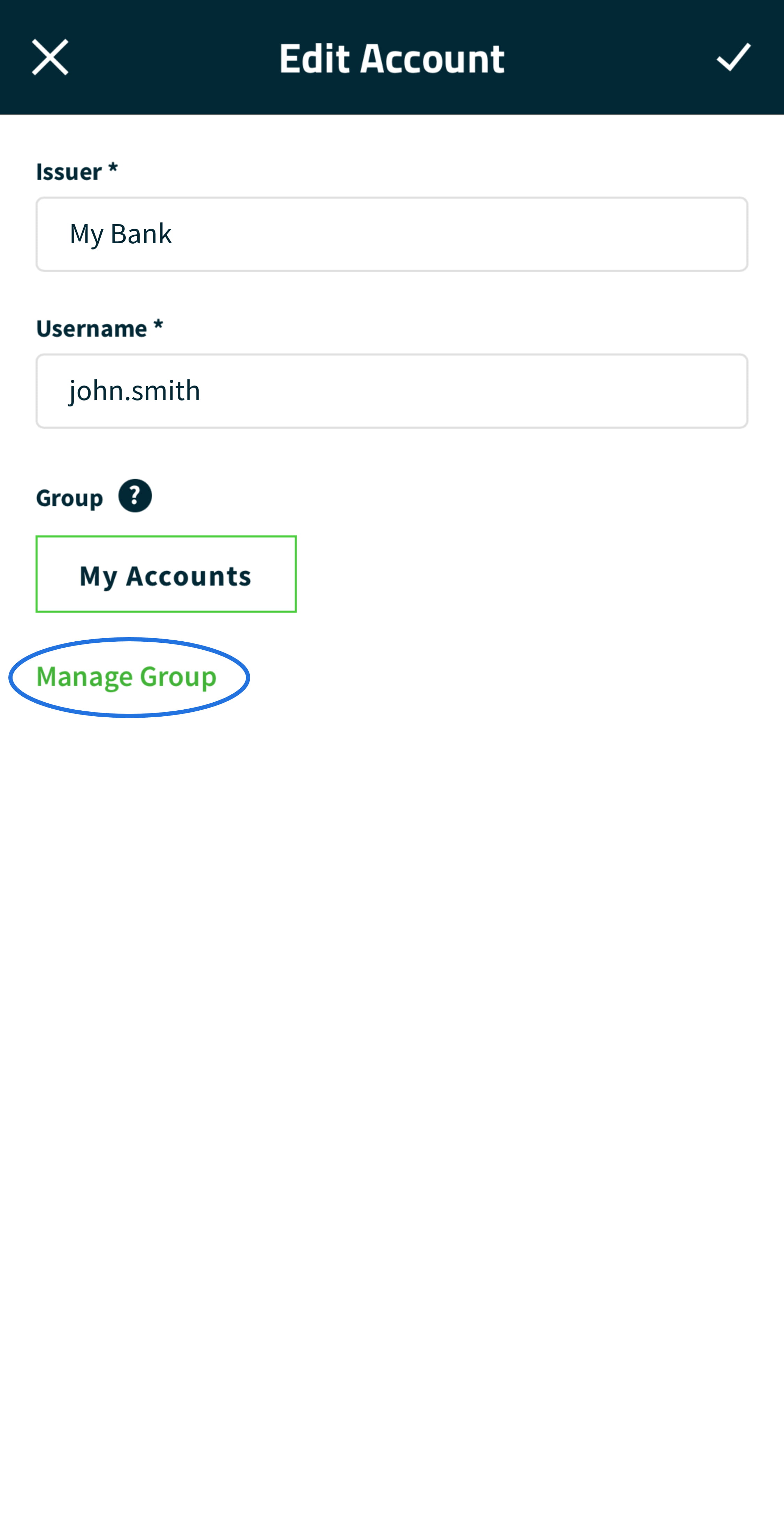Click green Manage Group text
Screen dimensions: 784x1519
[127, 677]
